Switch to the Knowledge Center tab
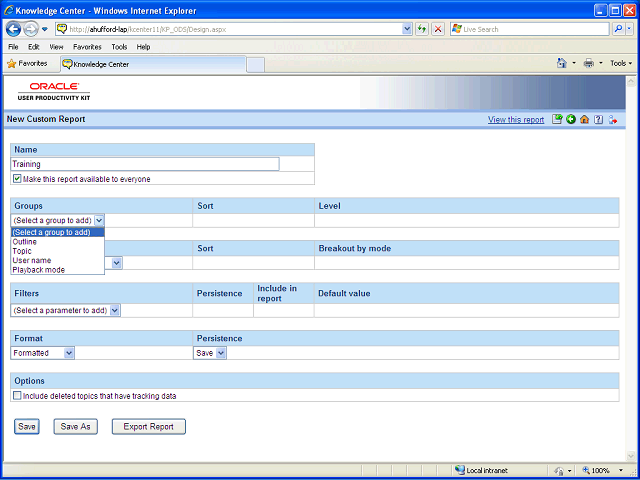This screenshot has height=480, width=640. click(153, 64)
